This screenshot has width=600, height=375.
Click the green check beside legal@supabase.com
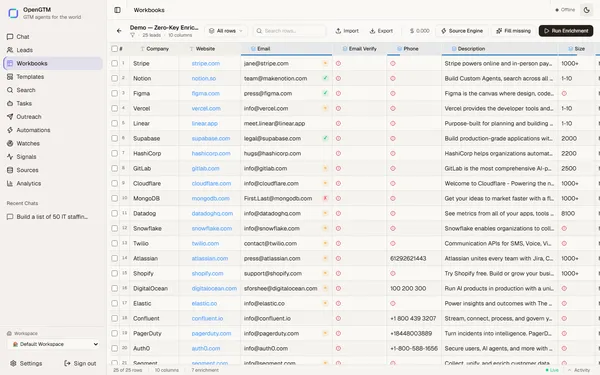click(325, 139)
